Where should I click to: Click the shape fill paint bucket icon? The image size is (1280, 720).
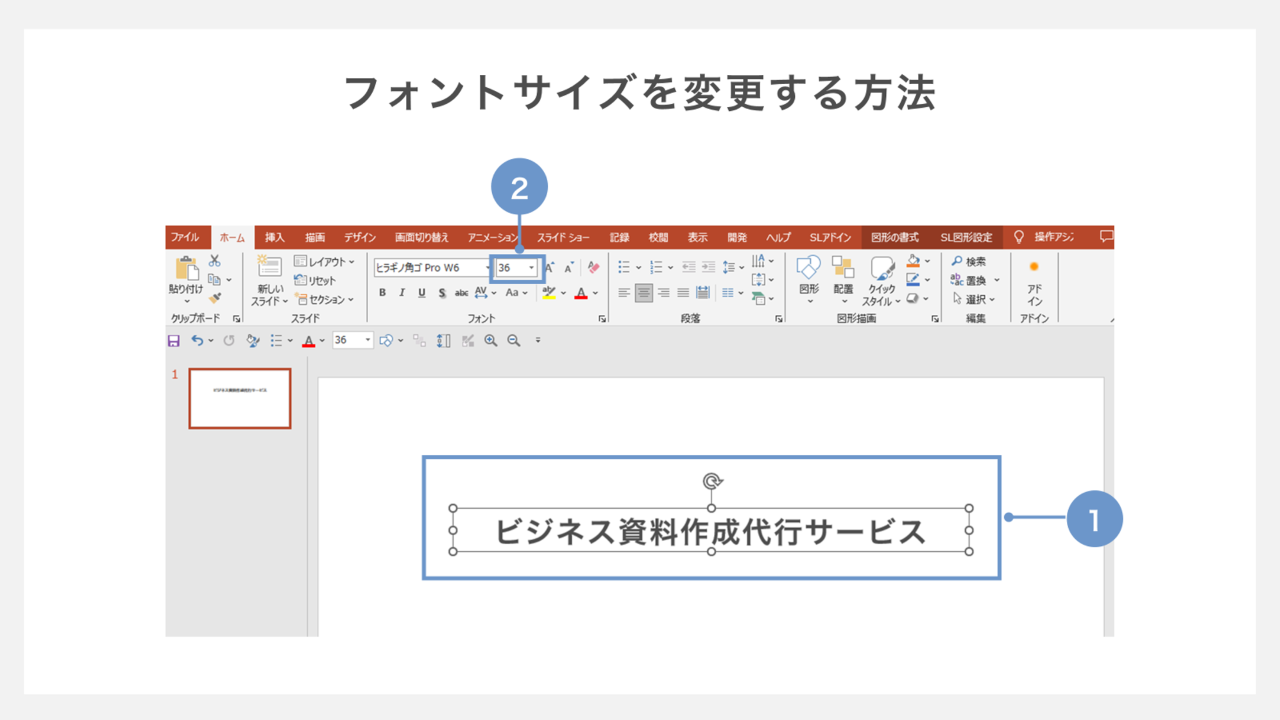[x=913, y=261]
